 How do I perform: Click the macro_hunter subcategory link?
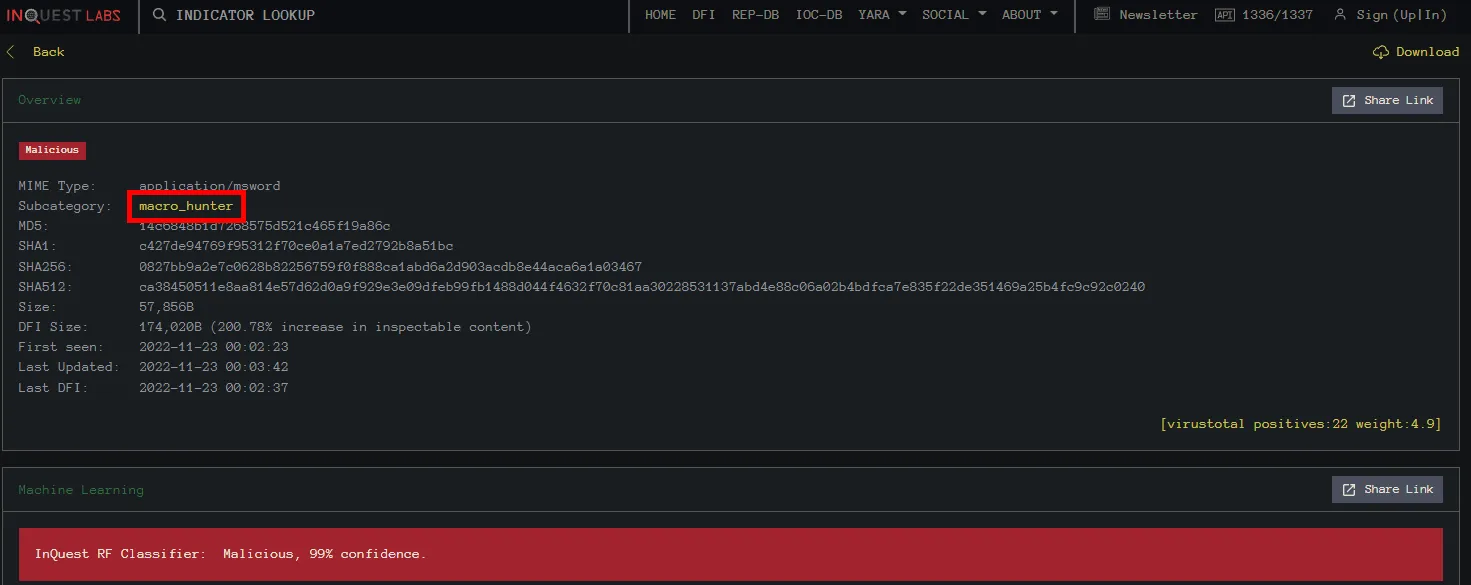pyautogui.click(x=186, y=206)
